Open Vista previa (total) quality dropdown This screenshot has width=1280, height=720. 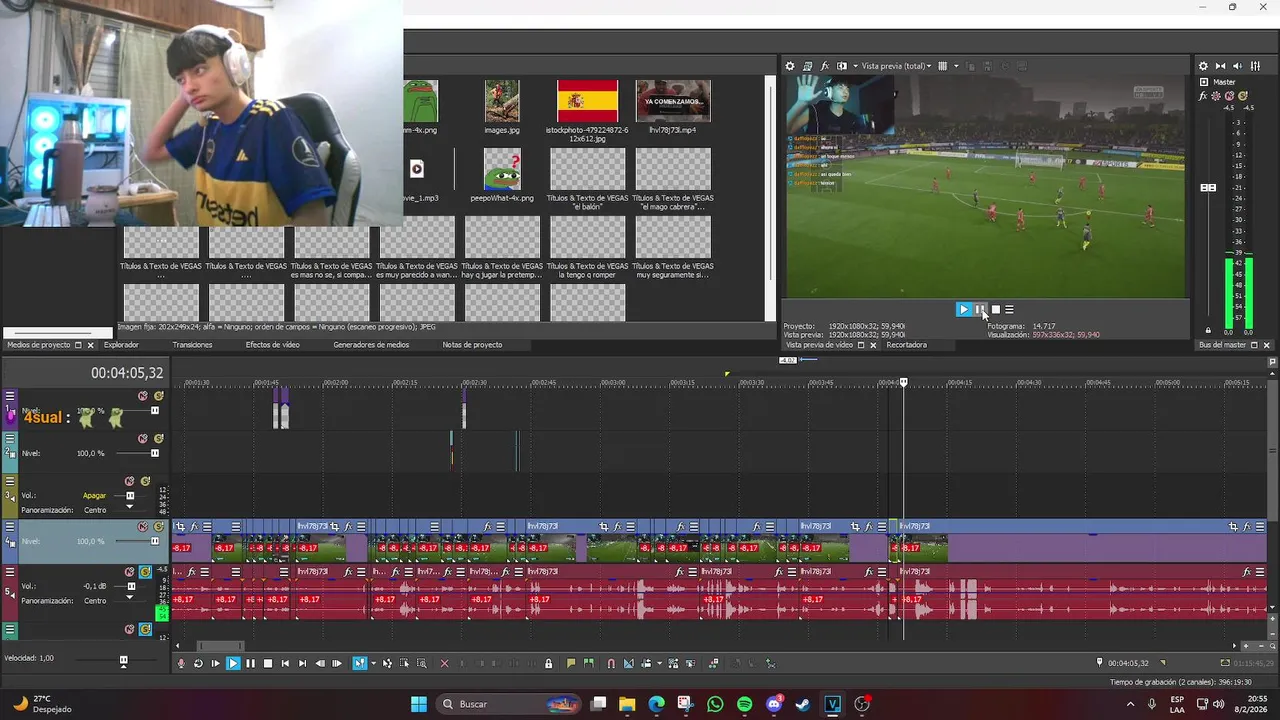897,66
